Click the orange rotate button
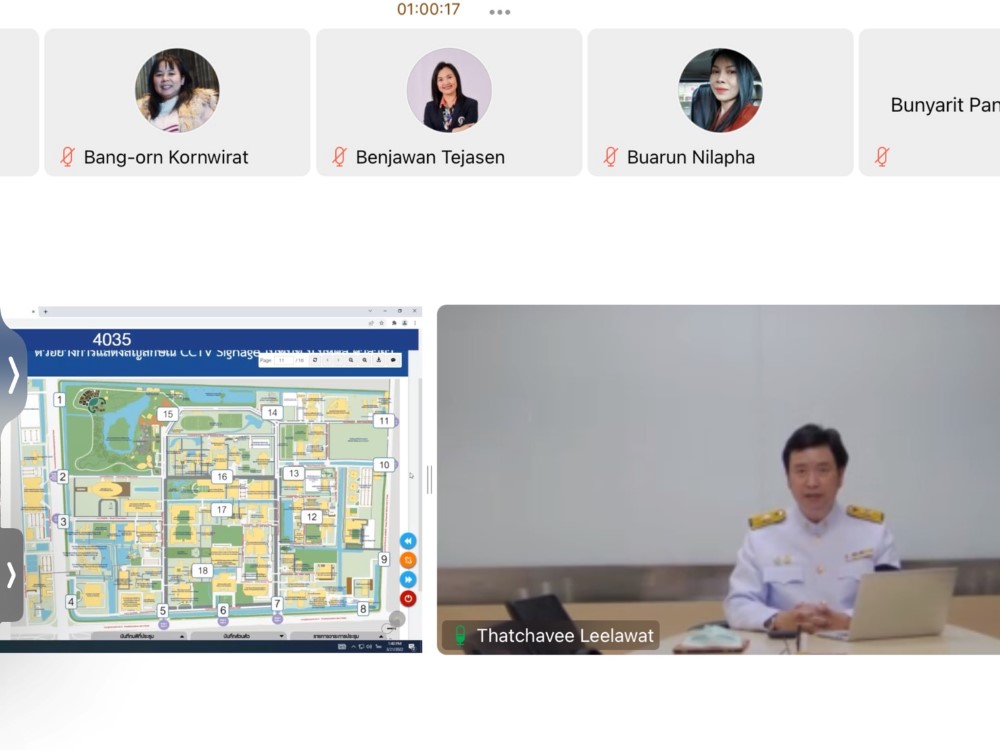The width and height of the screenshot is (1000, 750). 408,560
